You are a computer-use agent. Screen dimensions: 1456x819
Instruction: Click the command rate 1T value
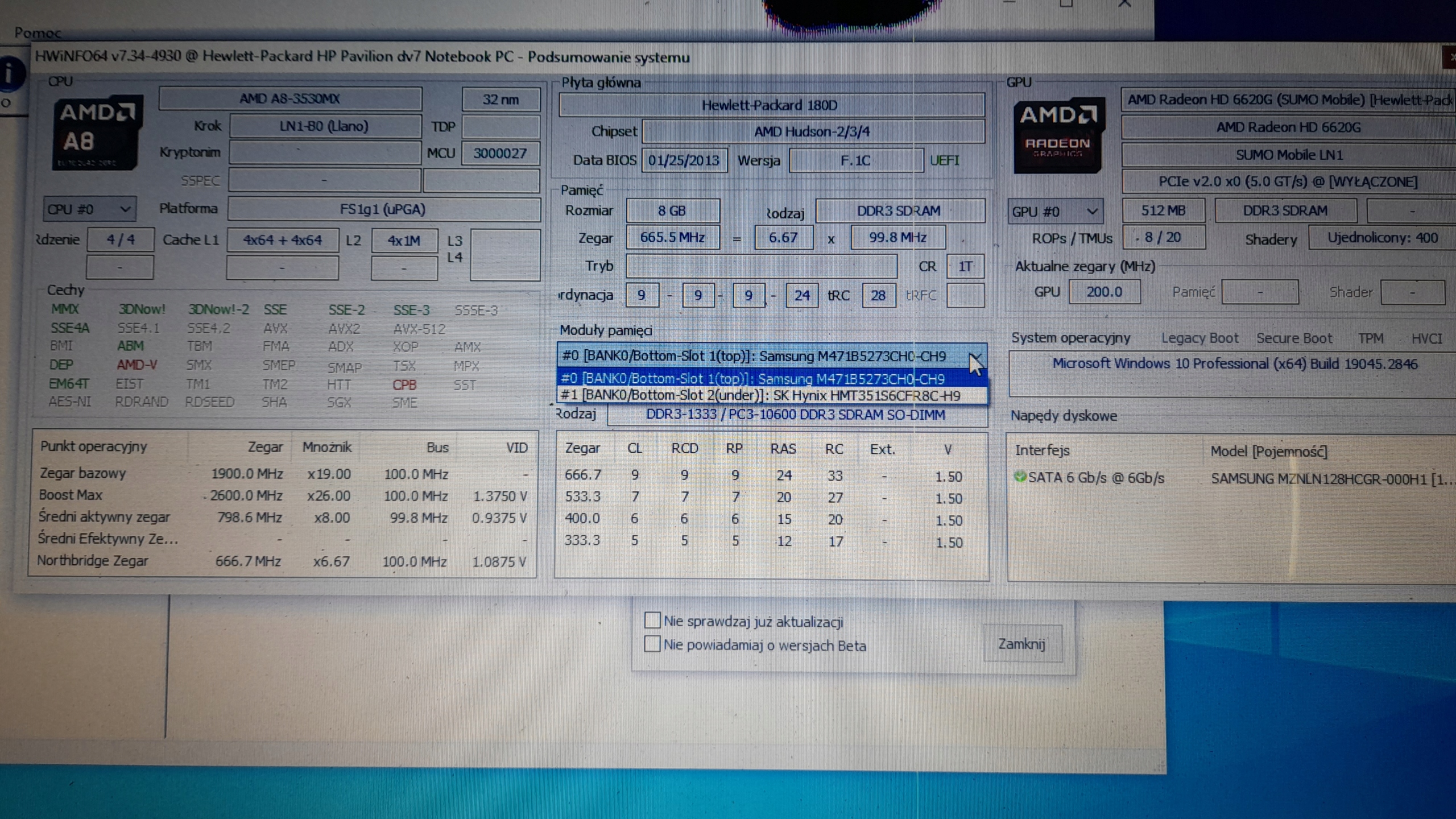point(965,266)
